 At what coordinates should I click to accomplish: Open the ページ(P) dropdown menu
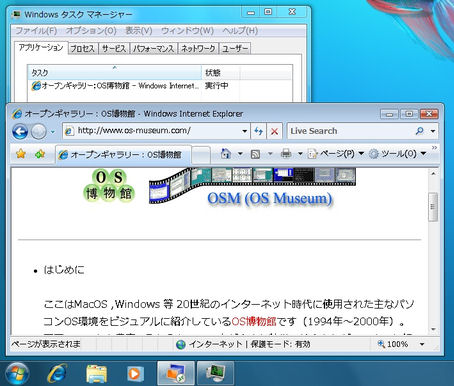[336, 154]
